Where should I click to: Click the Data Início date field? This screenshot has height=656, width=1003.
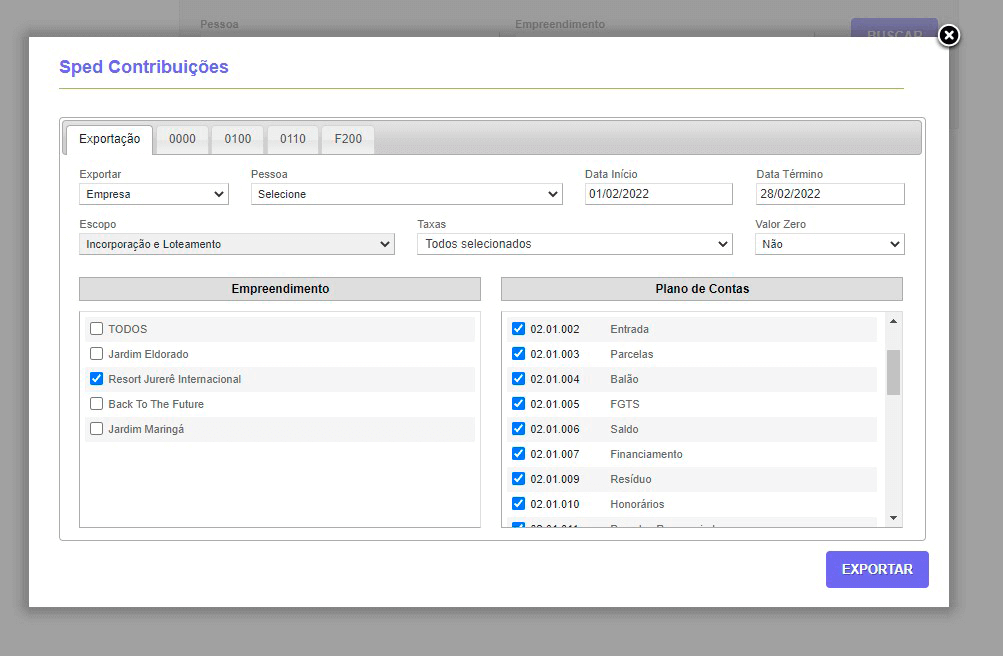tap(658, 194)
